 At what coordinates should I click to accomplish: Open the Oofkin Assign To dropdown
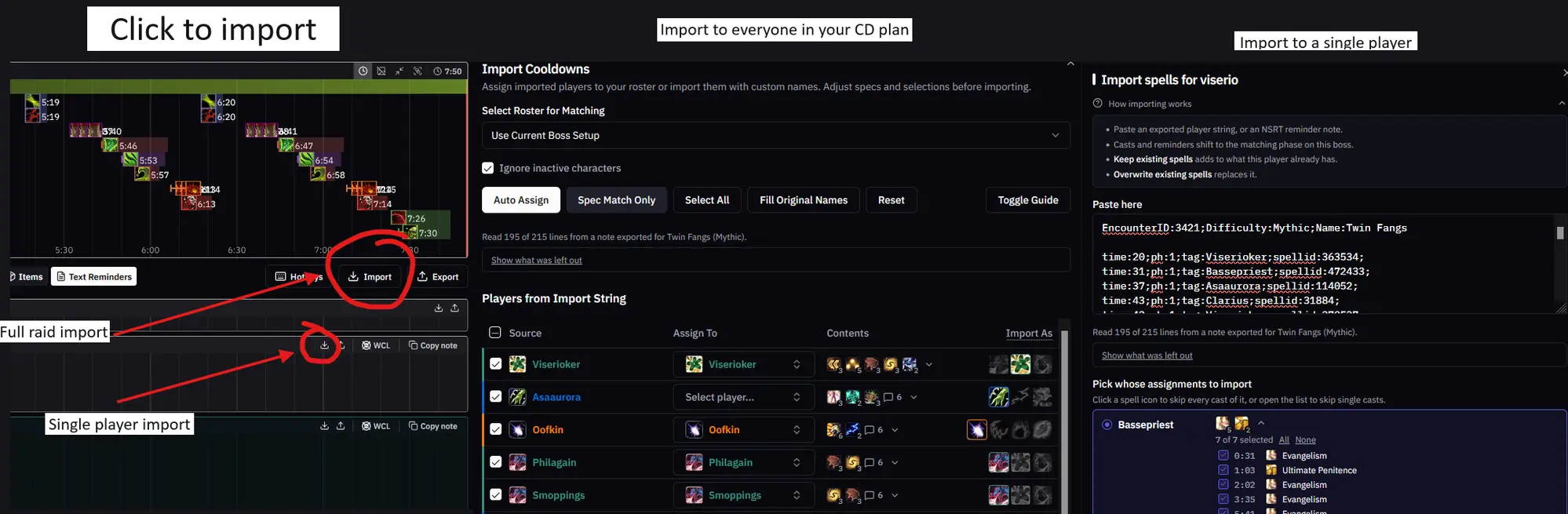click(742, 429)
